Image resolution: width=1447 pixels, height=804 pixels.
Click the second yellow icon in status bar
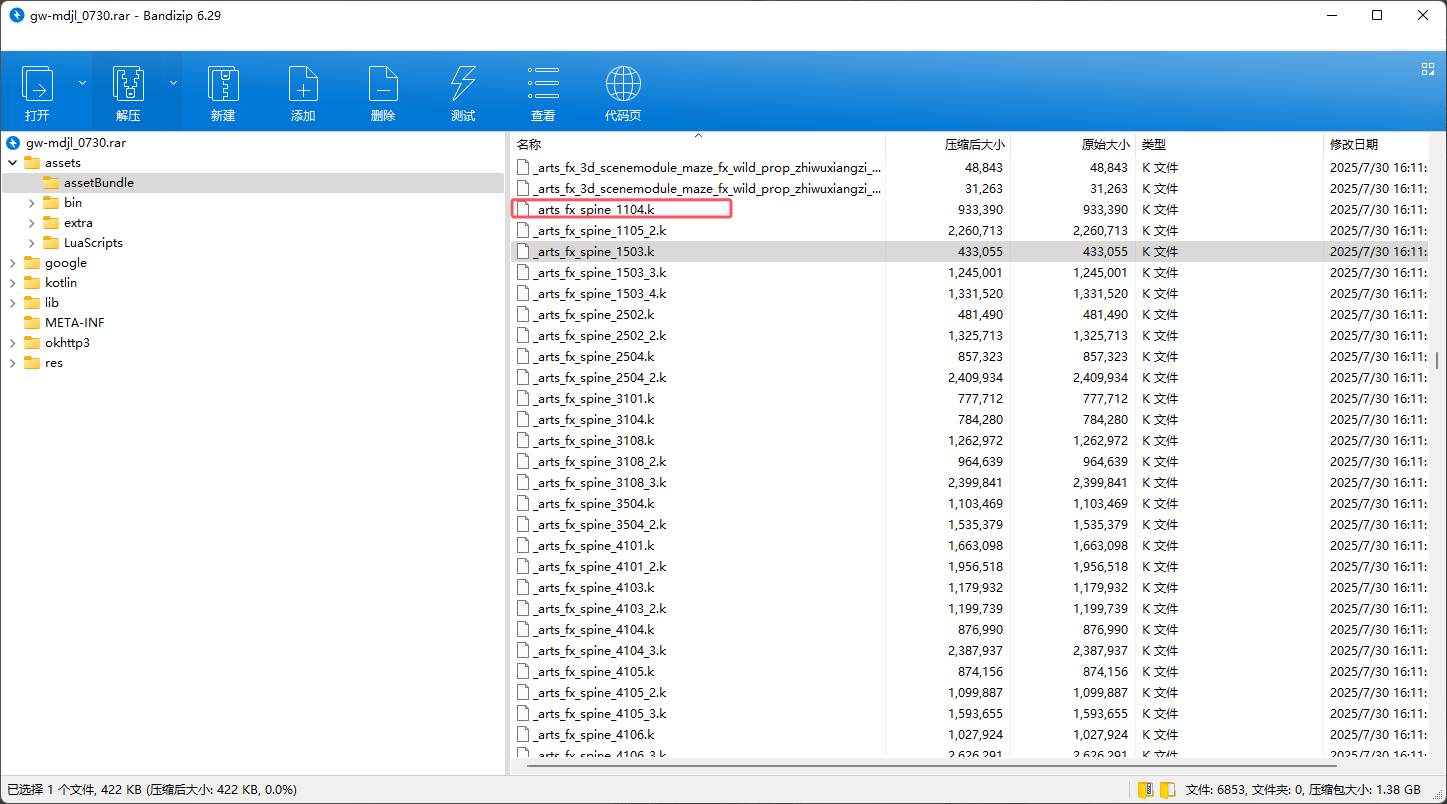point(1167,790)
